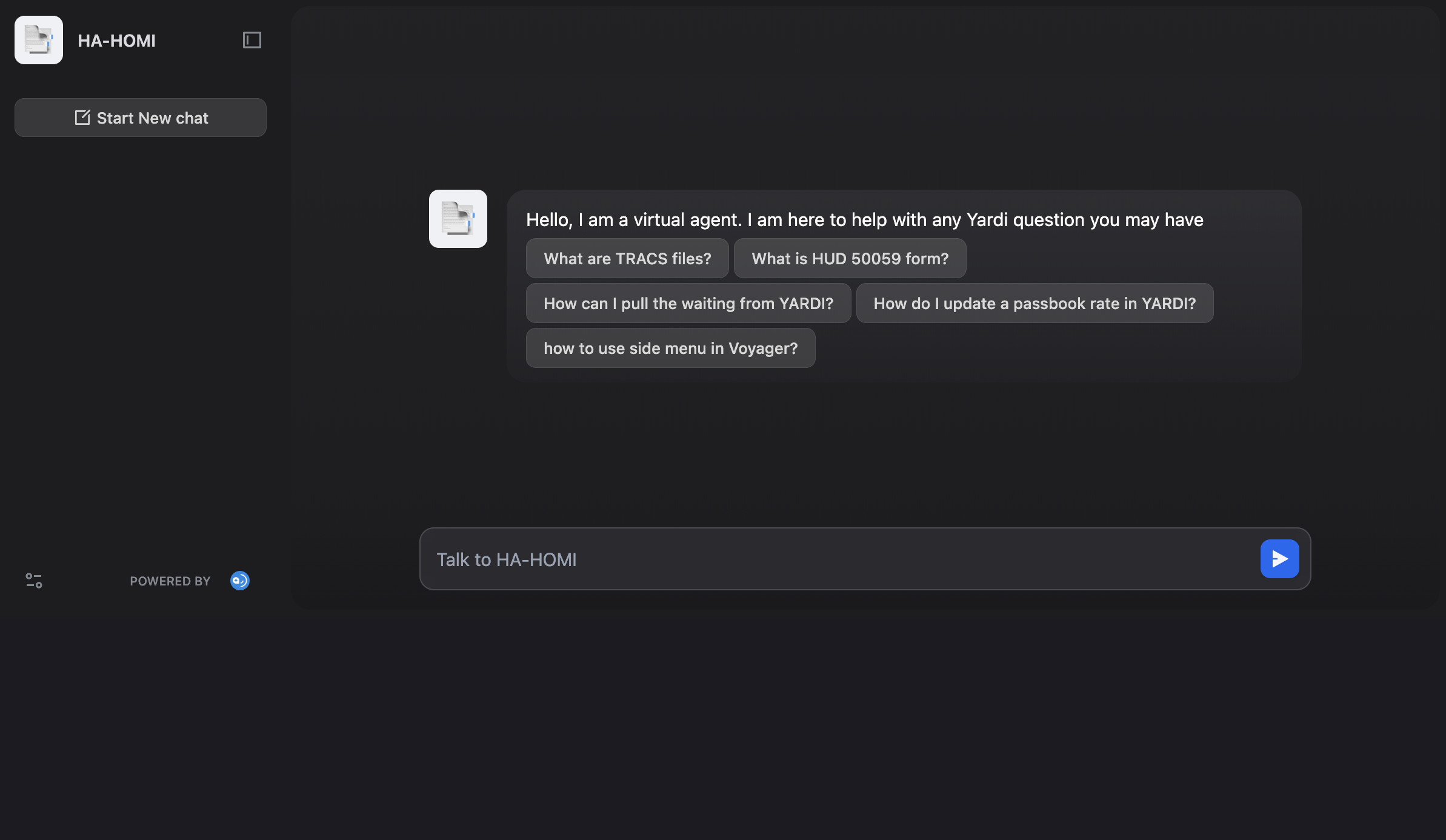Select "how to use side menu in Voyager?" chip

tap(670, 348)
